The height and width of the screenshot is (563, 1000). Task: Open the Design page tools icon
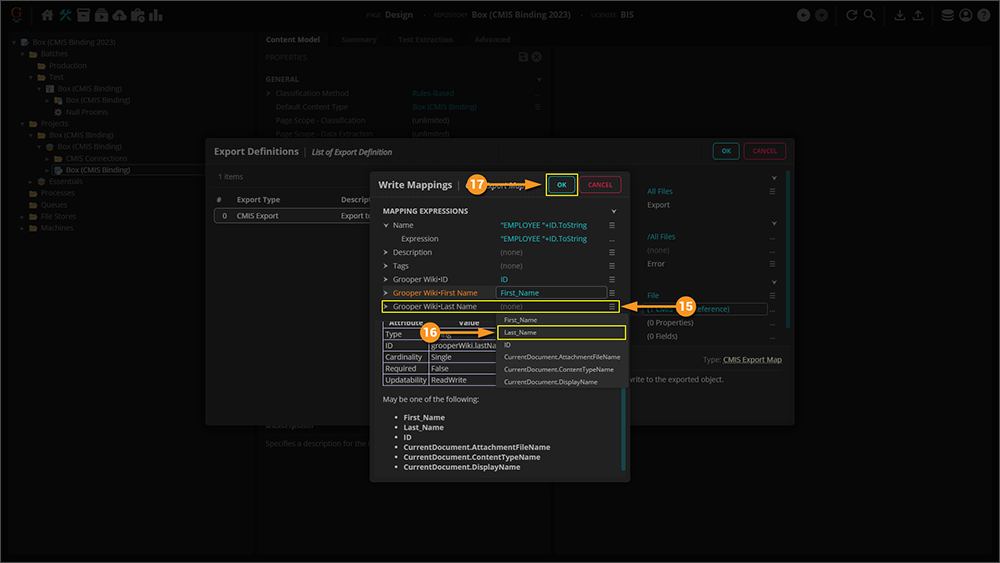point(66,15)
